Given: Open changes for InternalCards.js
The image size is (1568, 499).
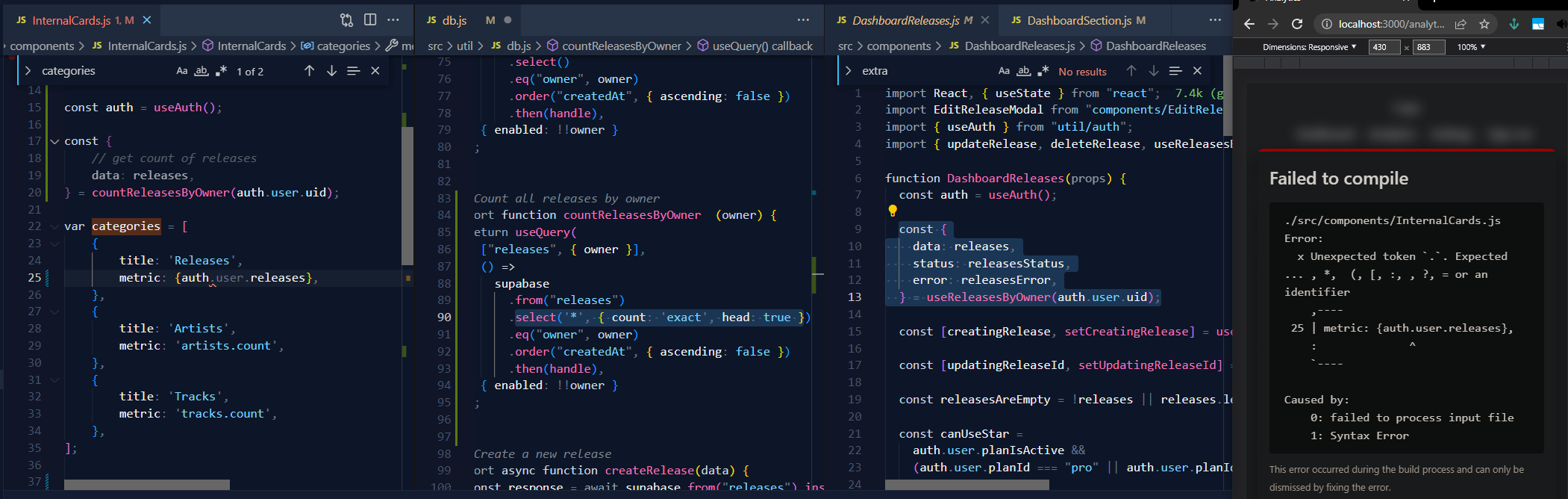Looking at the screenshot, I should pos(346,20).
